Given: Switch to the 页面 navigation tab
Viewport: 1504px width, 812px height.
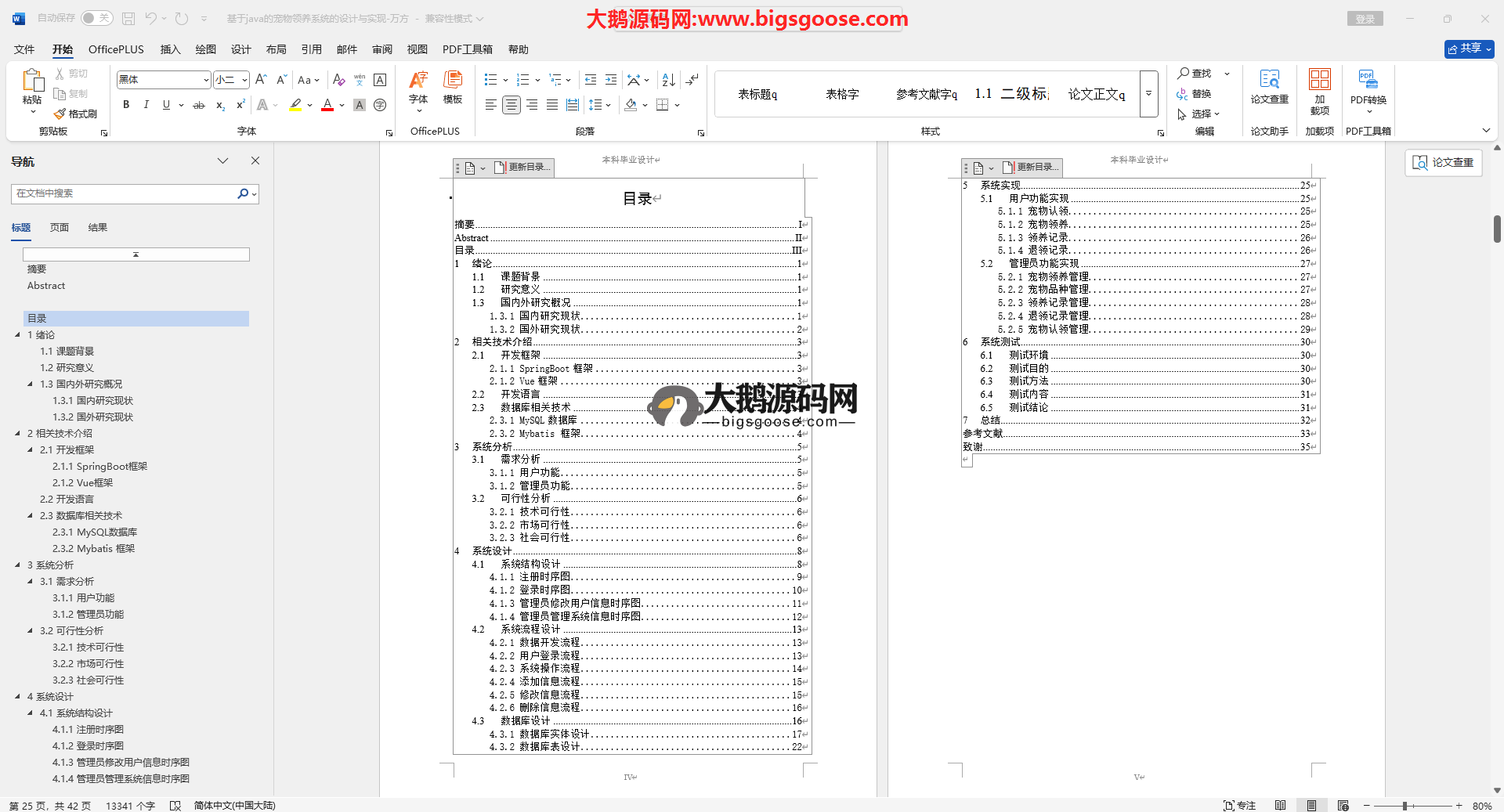Looking at the screenshot, I should pos(60,228).
